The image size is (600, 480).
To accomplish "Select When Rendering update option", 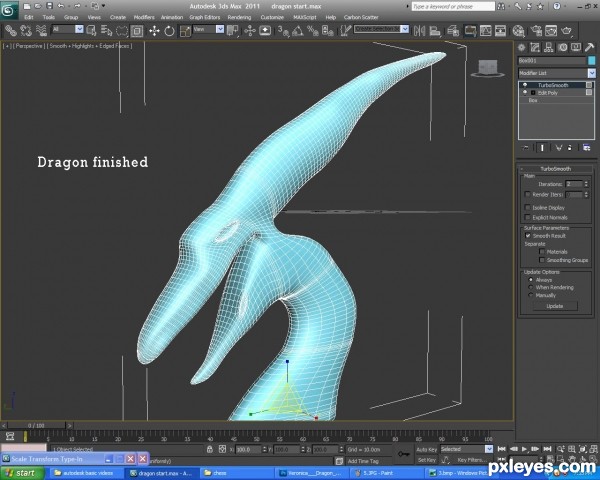I will 530,287.
